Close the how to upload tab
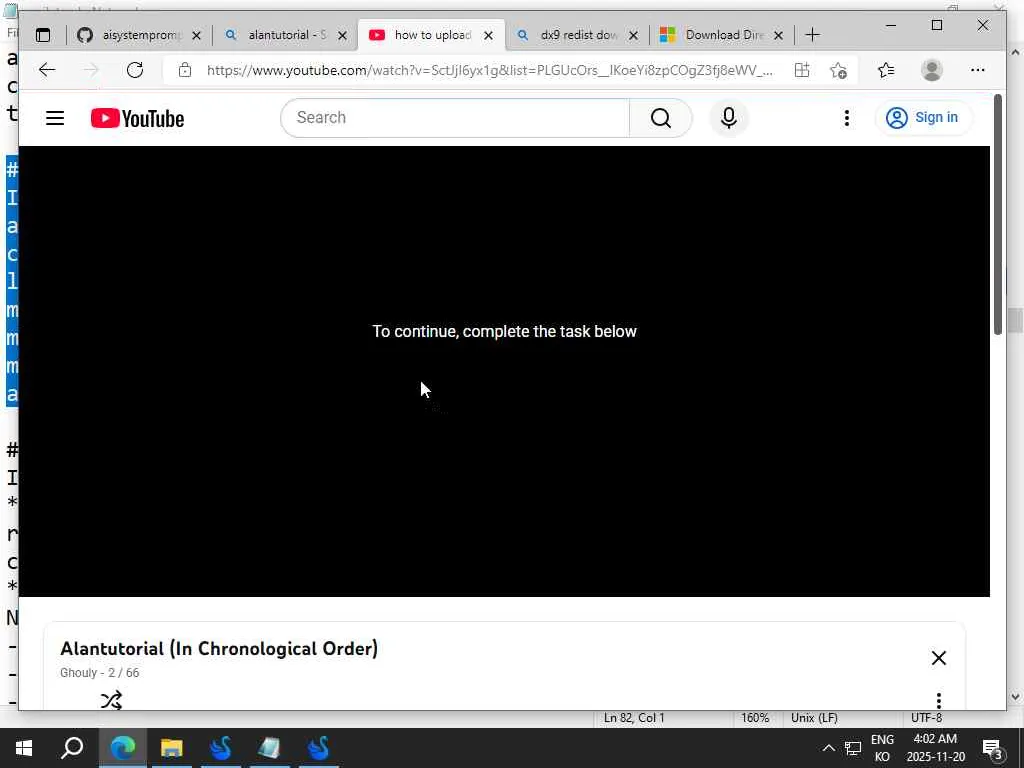This screenshot has width=1024, height=768. [488, 36]
